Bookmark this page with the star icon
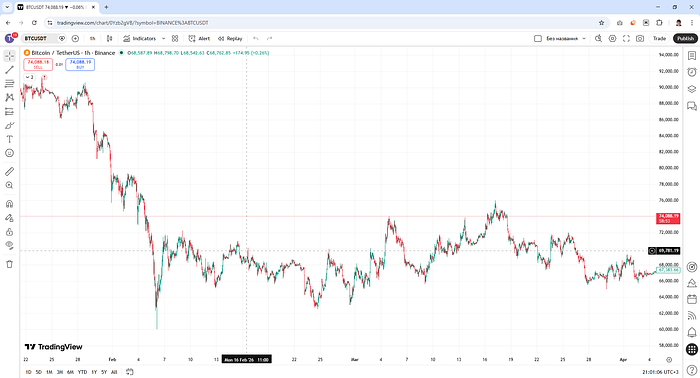The image size is (700, 378). 601,23
